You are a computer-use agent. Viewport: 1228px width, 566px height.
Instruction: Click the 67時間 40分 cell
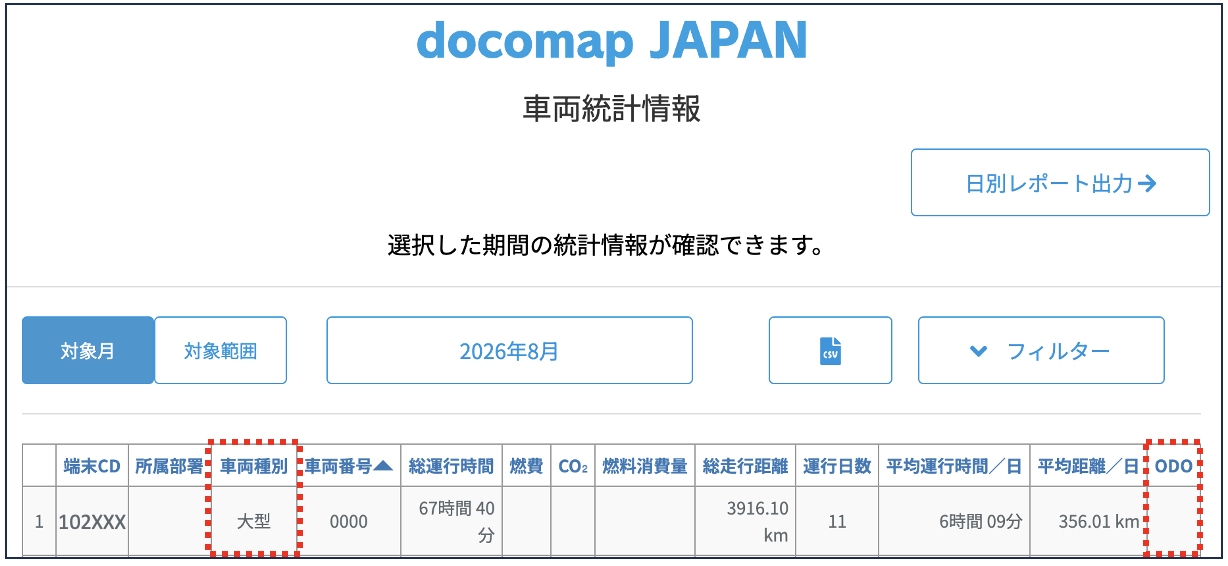pyautogui.click(x=451, y=521)
